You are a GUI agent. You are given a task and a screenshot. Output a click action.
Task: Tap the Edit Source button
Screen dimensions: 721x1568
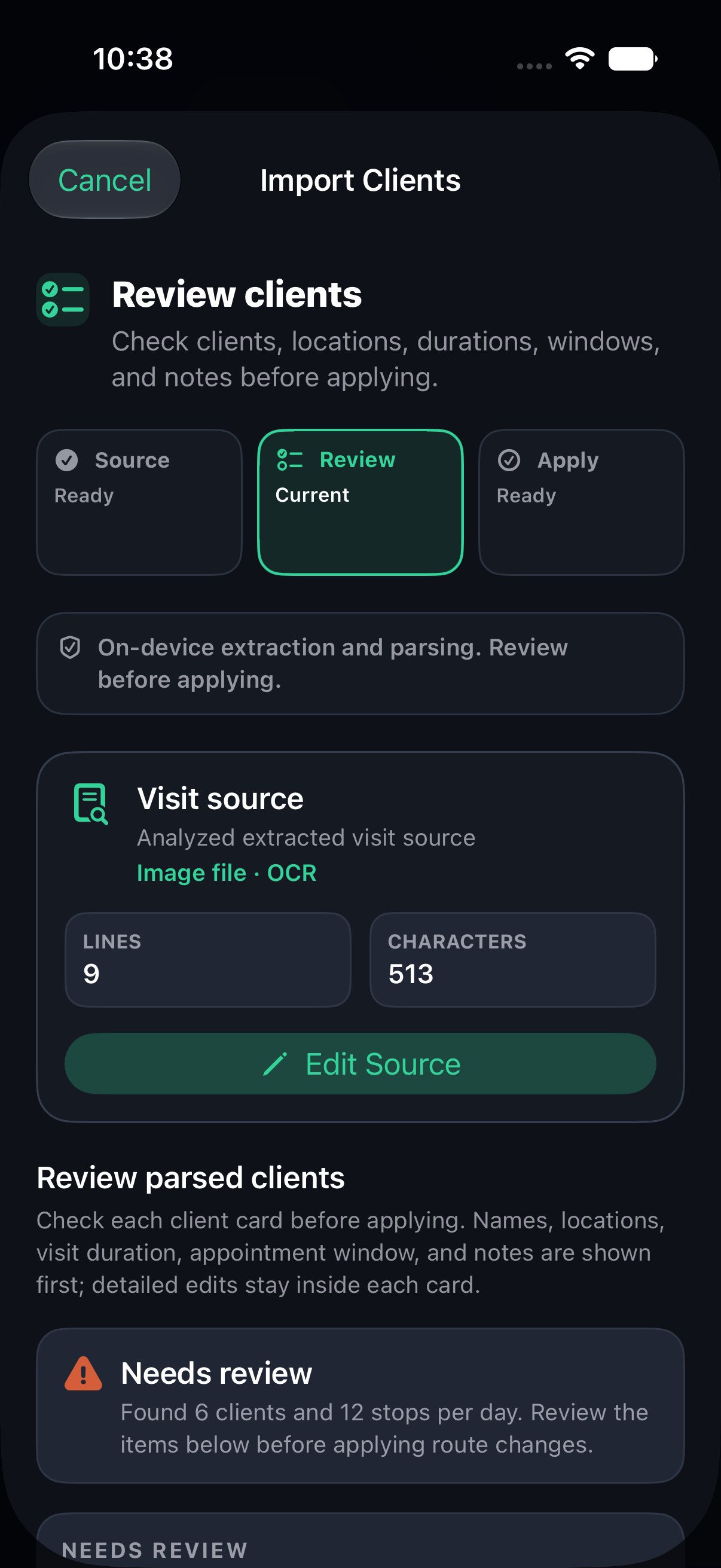pos(360,1063)
